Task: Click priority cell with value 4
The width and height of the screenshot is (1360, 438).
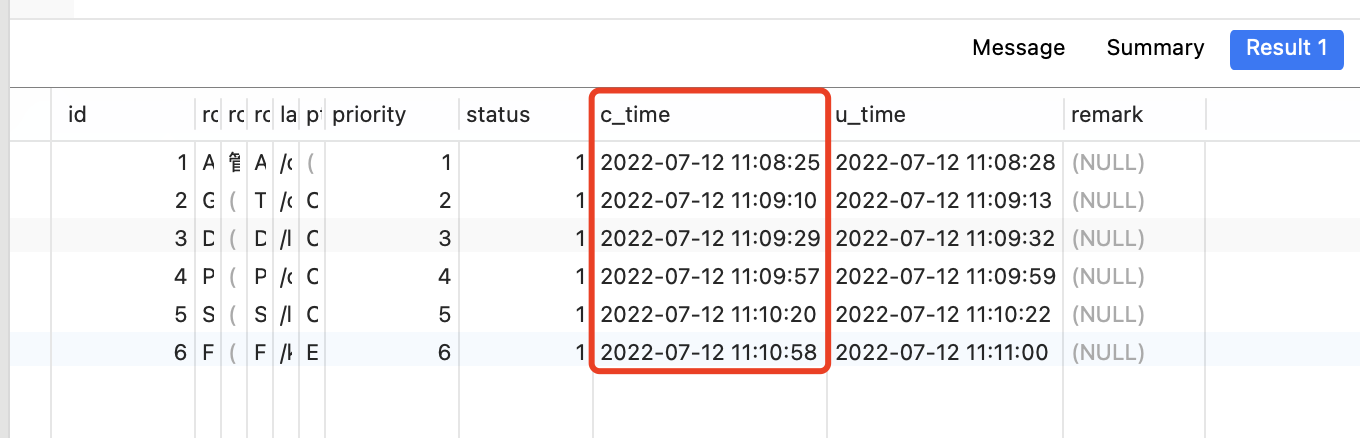Action: (x=444, y=277)
